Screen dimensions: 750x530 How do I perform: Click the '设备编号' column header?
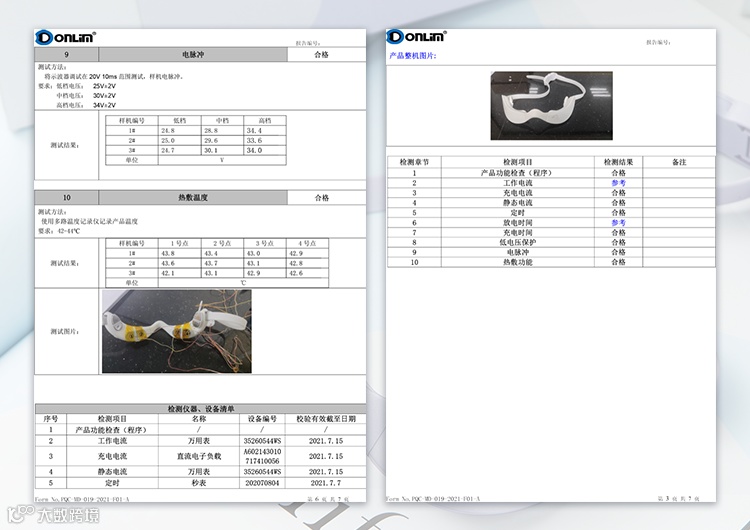262,419
